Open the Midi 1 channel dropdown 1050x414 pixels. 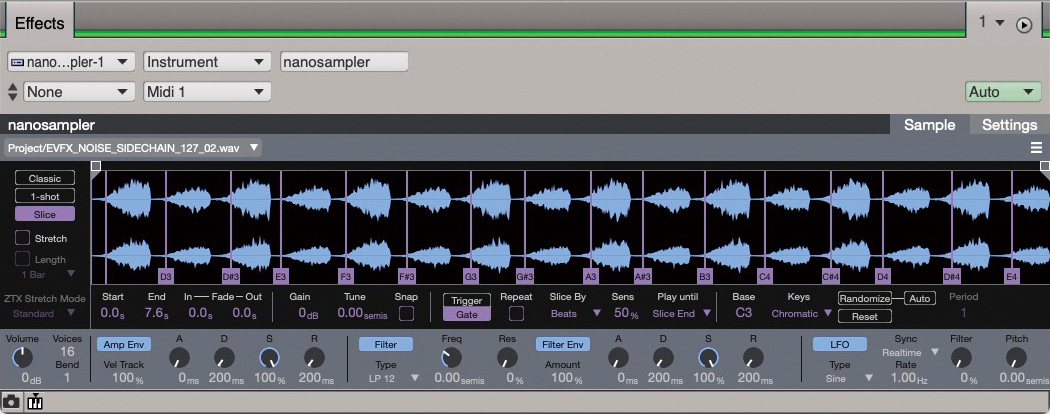(x=208, y=92)
